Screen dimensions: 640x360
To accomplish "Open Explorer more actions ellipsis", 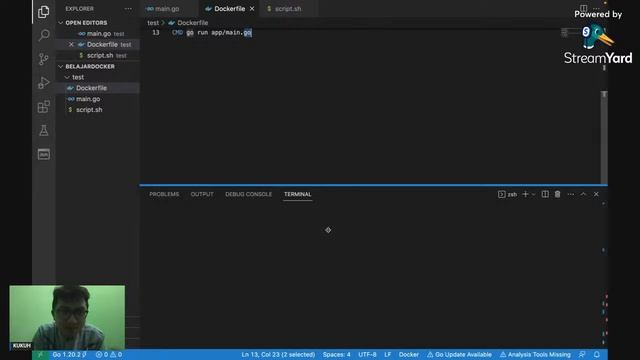I will [128, 9].
